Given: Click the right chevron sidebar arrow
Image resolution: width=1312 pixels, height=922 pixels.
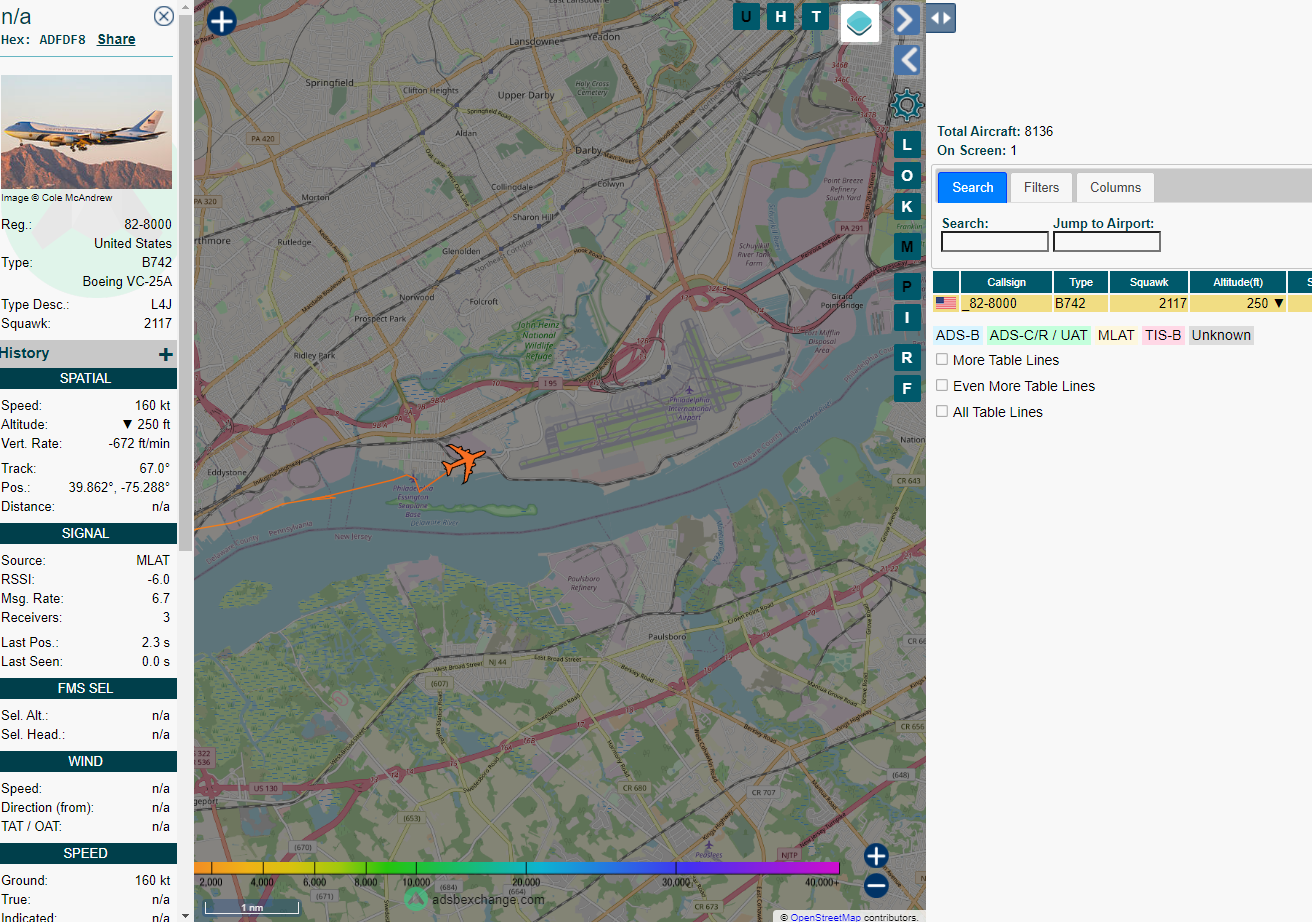Looking at the screenshot, I should (x=906, y=19).
